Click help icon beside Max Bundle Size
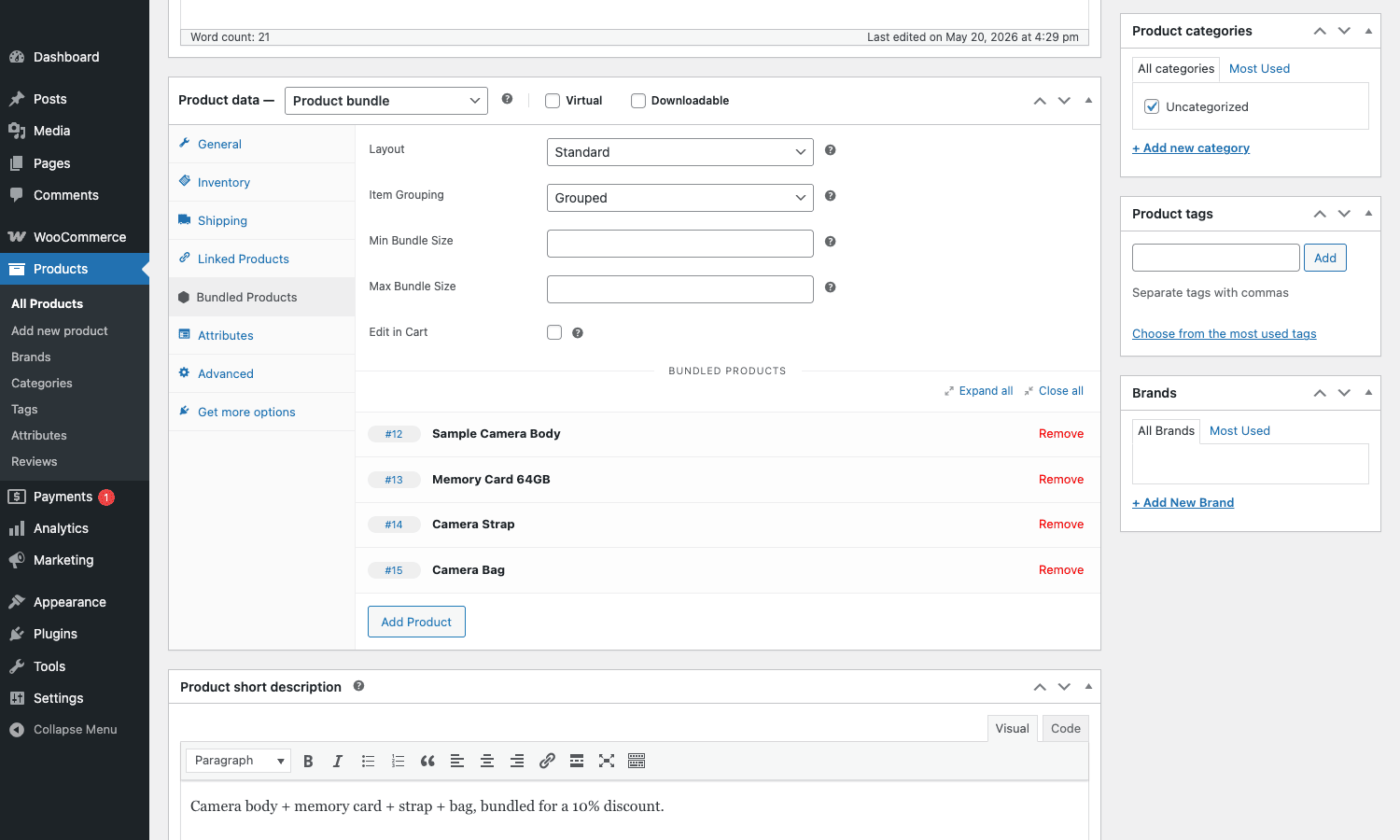 pos(830,287)
